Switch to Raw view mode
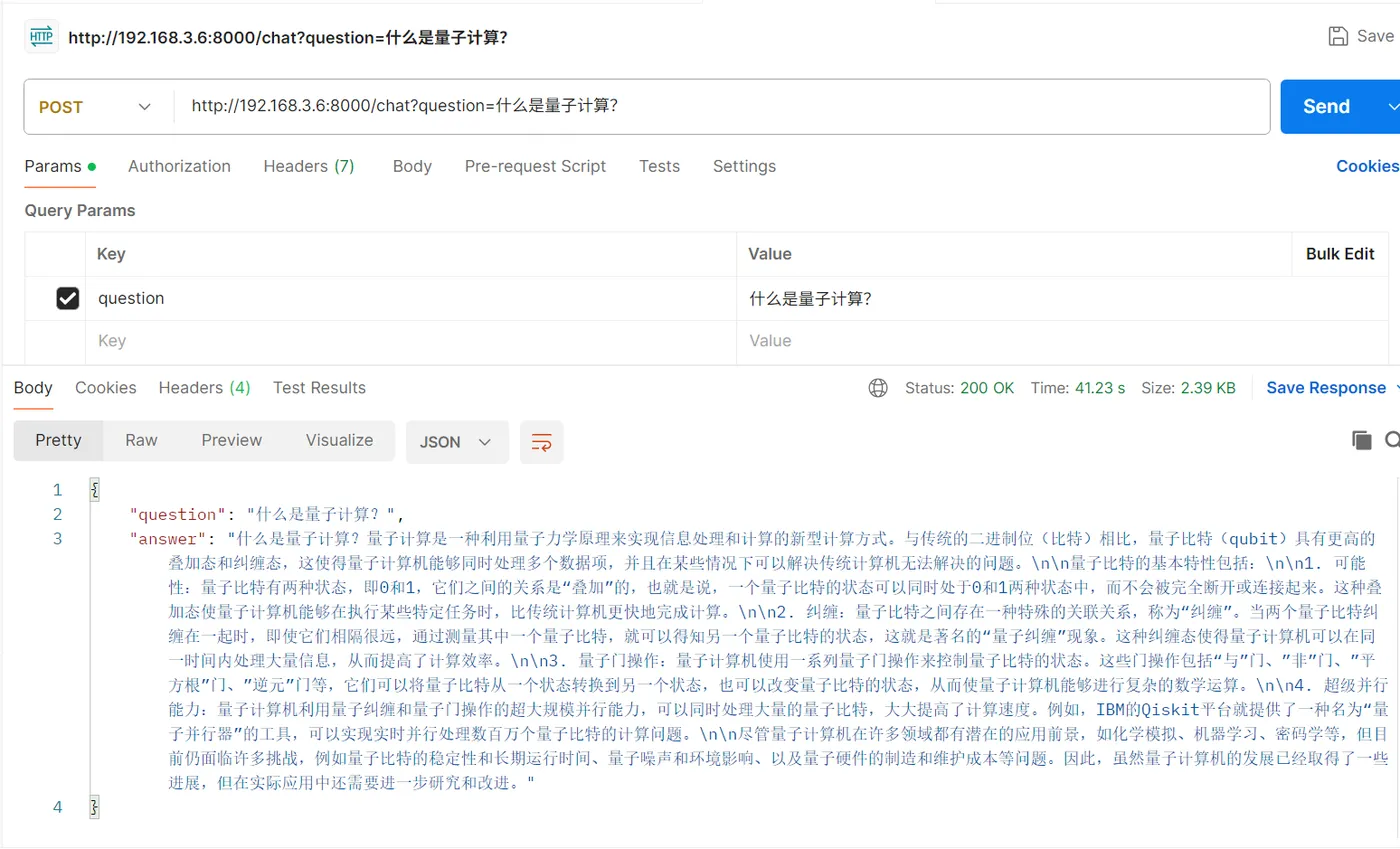 [x=141, y=441]
